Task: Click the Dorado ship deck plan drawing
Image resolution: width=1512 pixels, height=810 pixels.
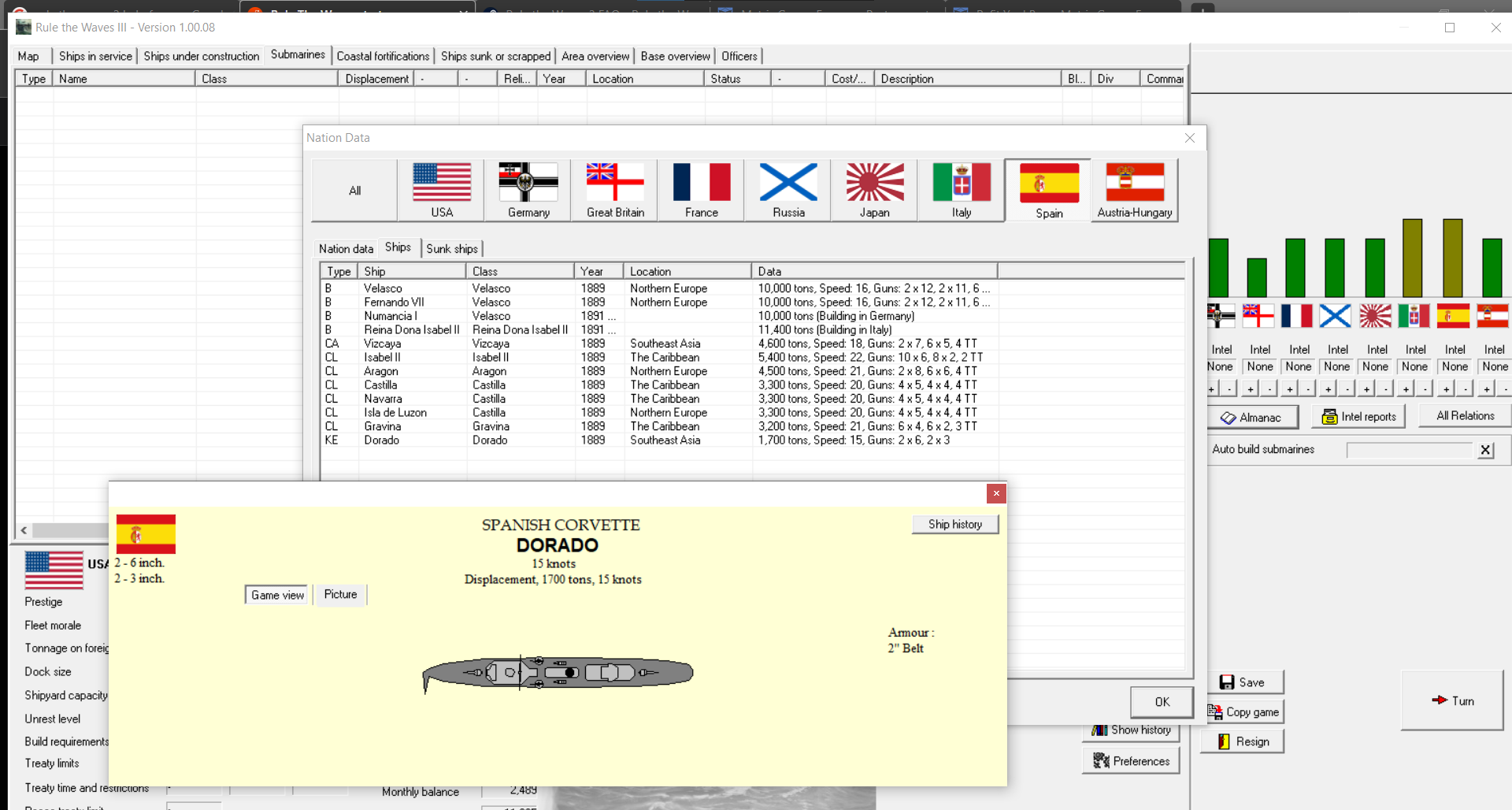Action: click(558, 674)
